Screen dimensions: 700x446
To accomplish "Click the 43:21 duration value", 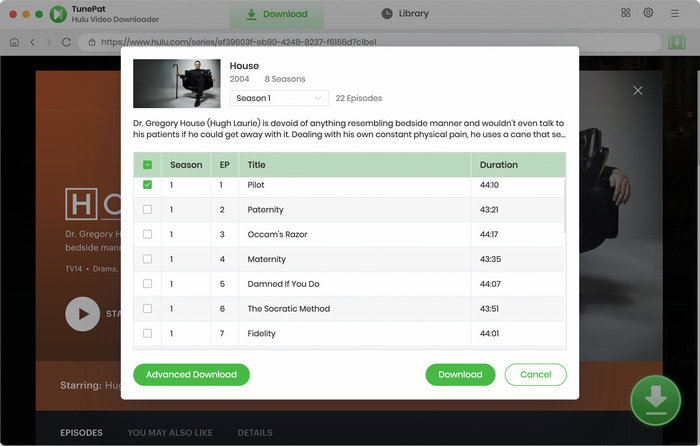I will [489, 210].
